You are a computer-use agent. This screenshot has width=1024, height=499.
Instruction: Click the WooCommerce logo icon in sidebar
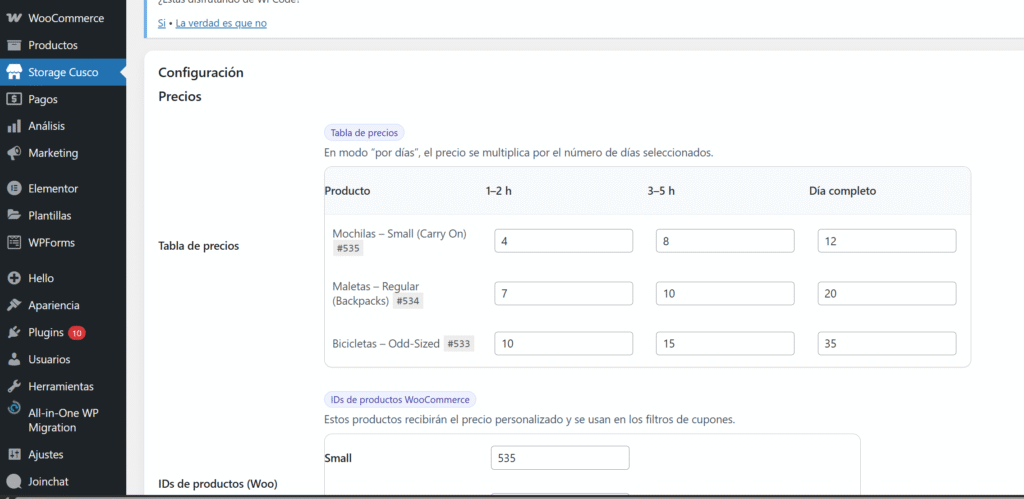tap(14, 18)
